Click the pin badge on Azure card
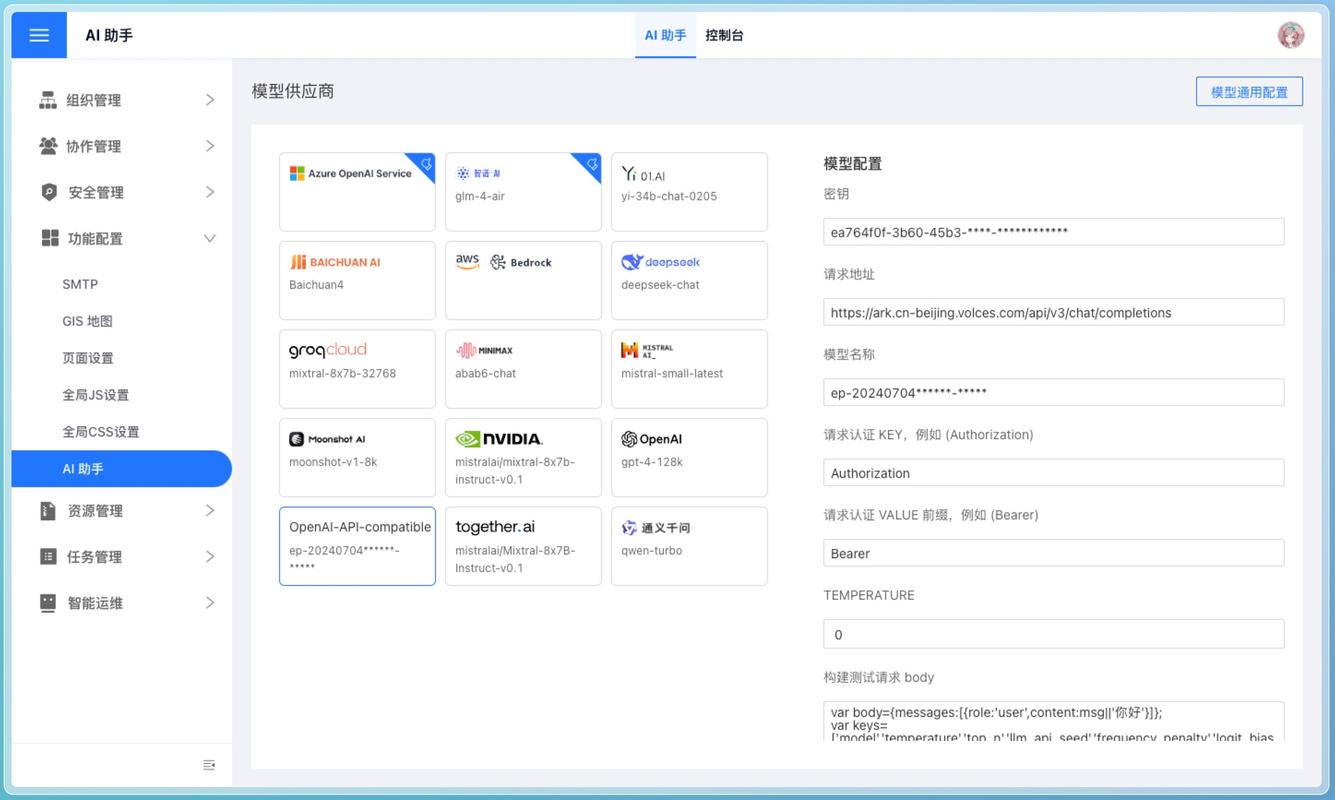Screen dimensions: 1335x800 (x=425, y=164)
